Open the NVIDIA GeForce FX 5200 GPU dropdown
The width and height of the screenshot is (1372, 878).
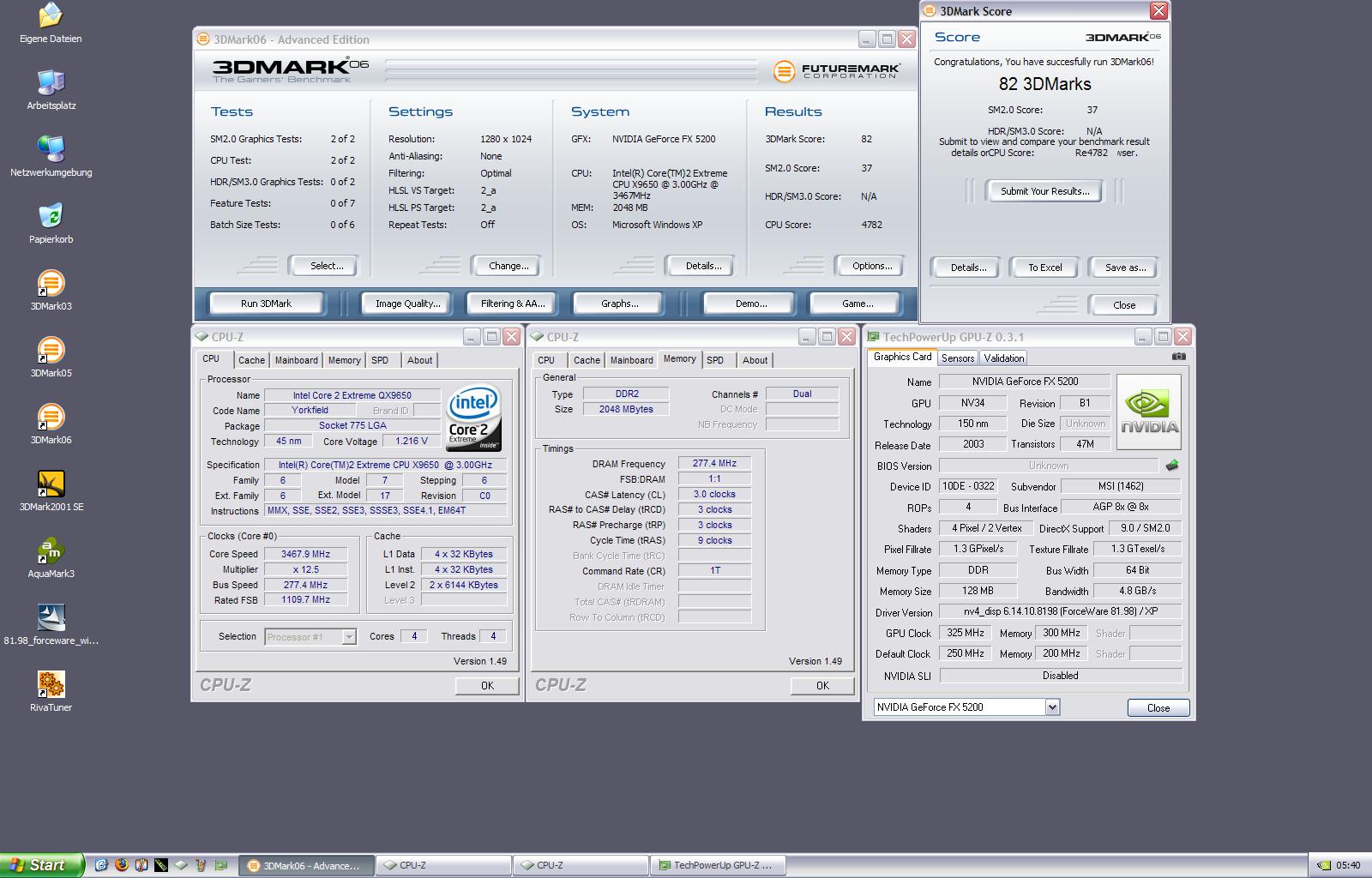click(x=966, y=707)
